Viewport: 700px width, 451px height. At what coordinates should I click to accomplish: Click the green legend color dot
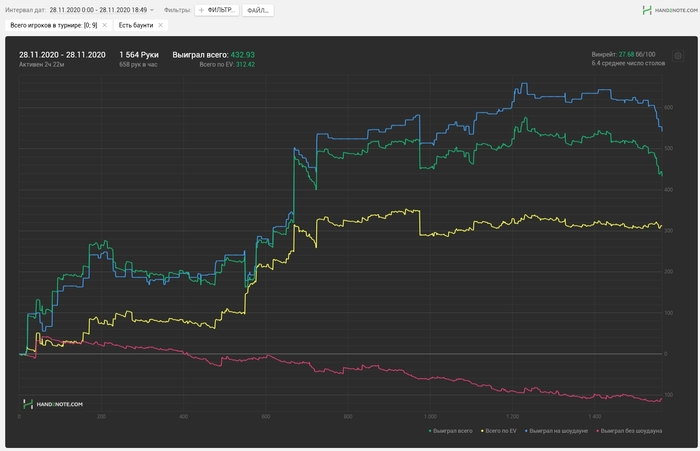click(430, 430)
